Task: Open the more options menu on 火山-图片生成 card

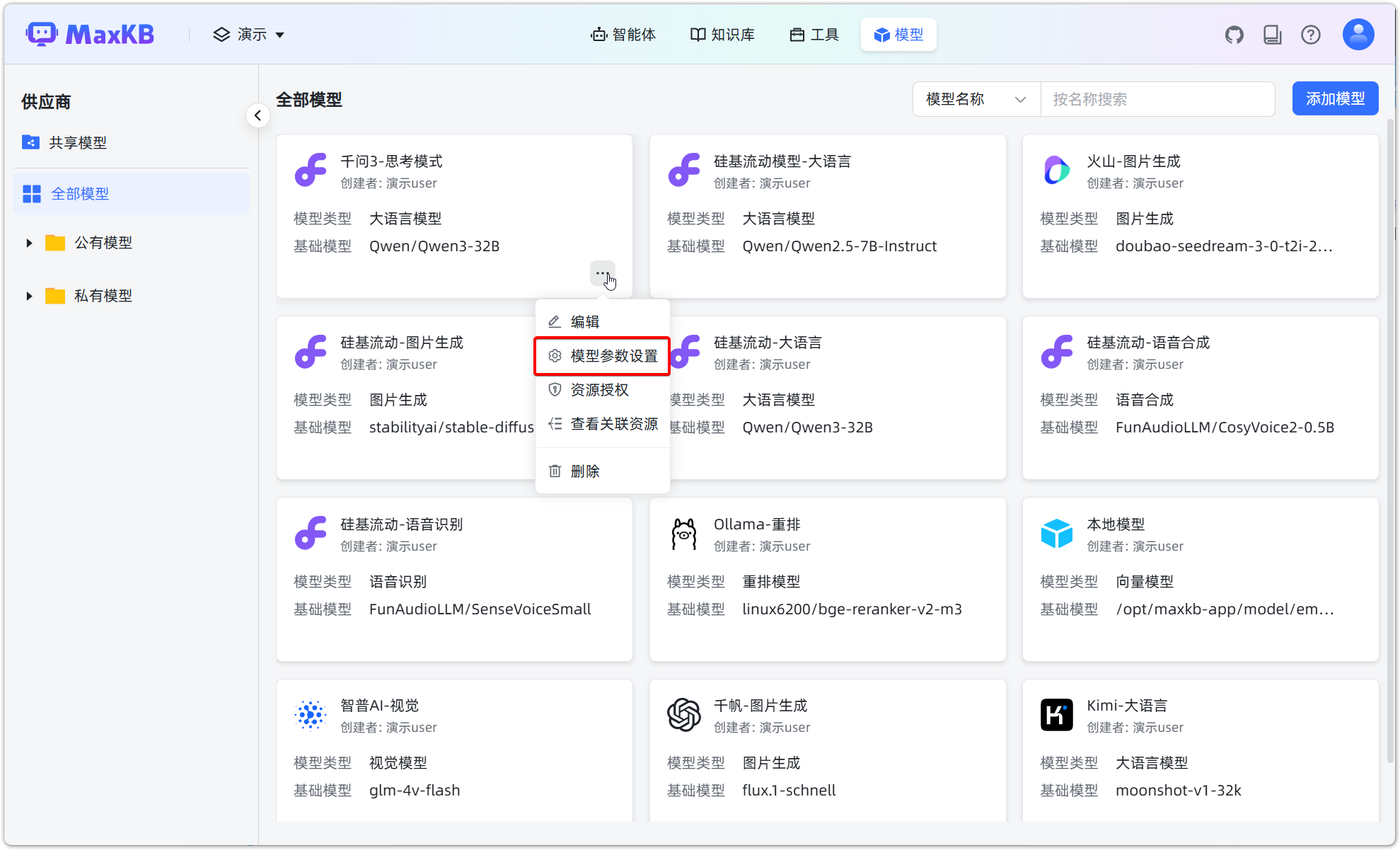Action: click(1348, 273)
